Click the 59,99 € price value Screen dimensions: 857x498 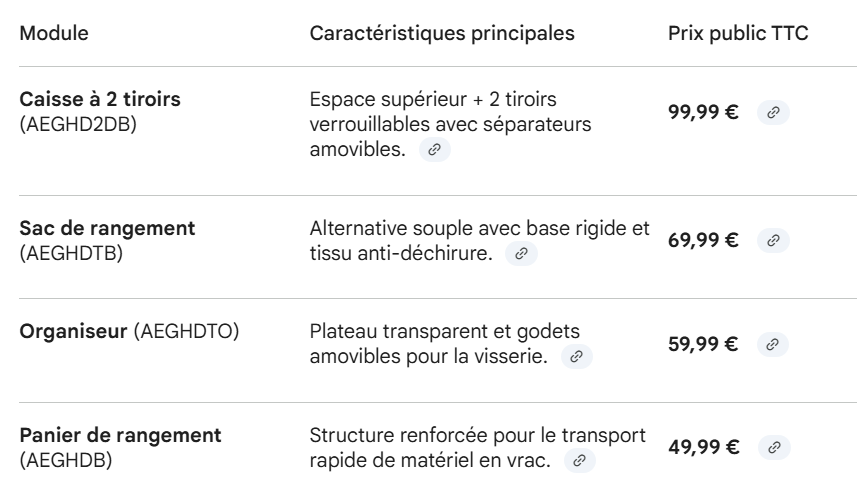pyautogui.click(x=703, y=344)
